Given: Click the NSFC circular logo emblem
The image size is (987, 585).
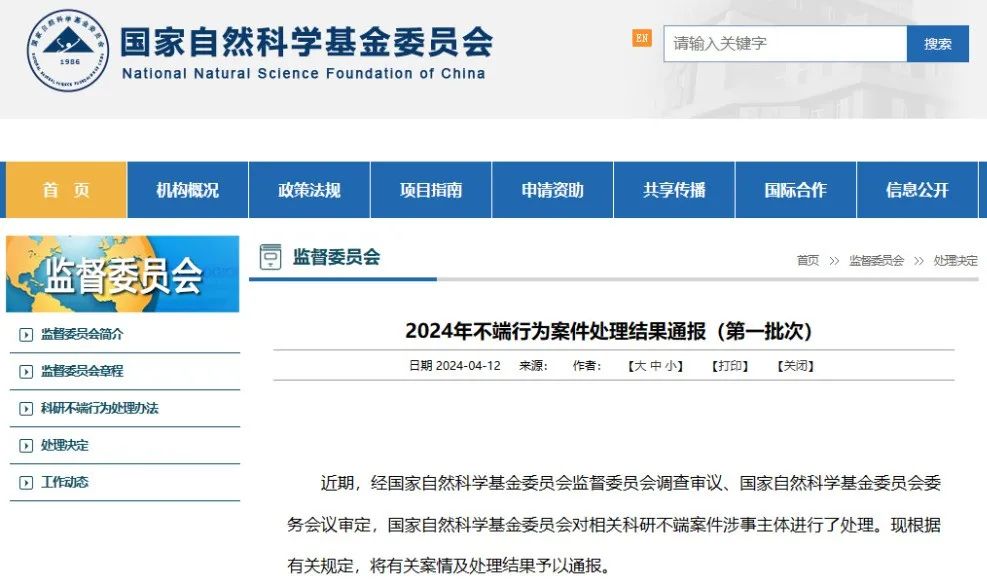Looking at the screenshot, I should (x=68, y=51).
